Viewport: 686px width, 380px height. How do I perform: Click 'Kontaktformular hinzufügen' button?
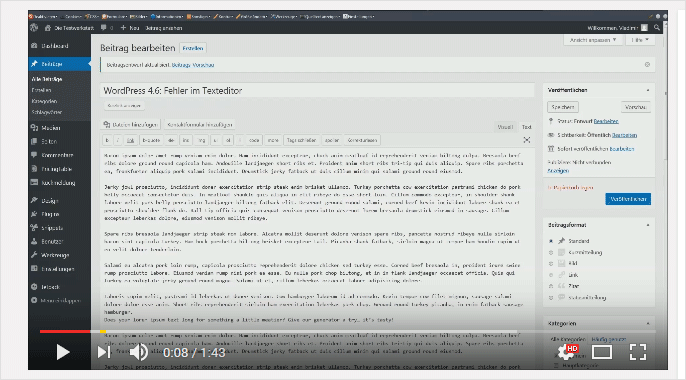[200, 125]
